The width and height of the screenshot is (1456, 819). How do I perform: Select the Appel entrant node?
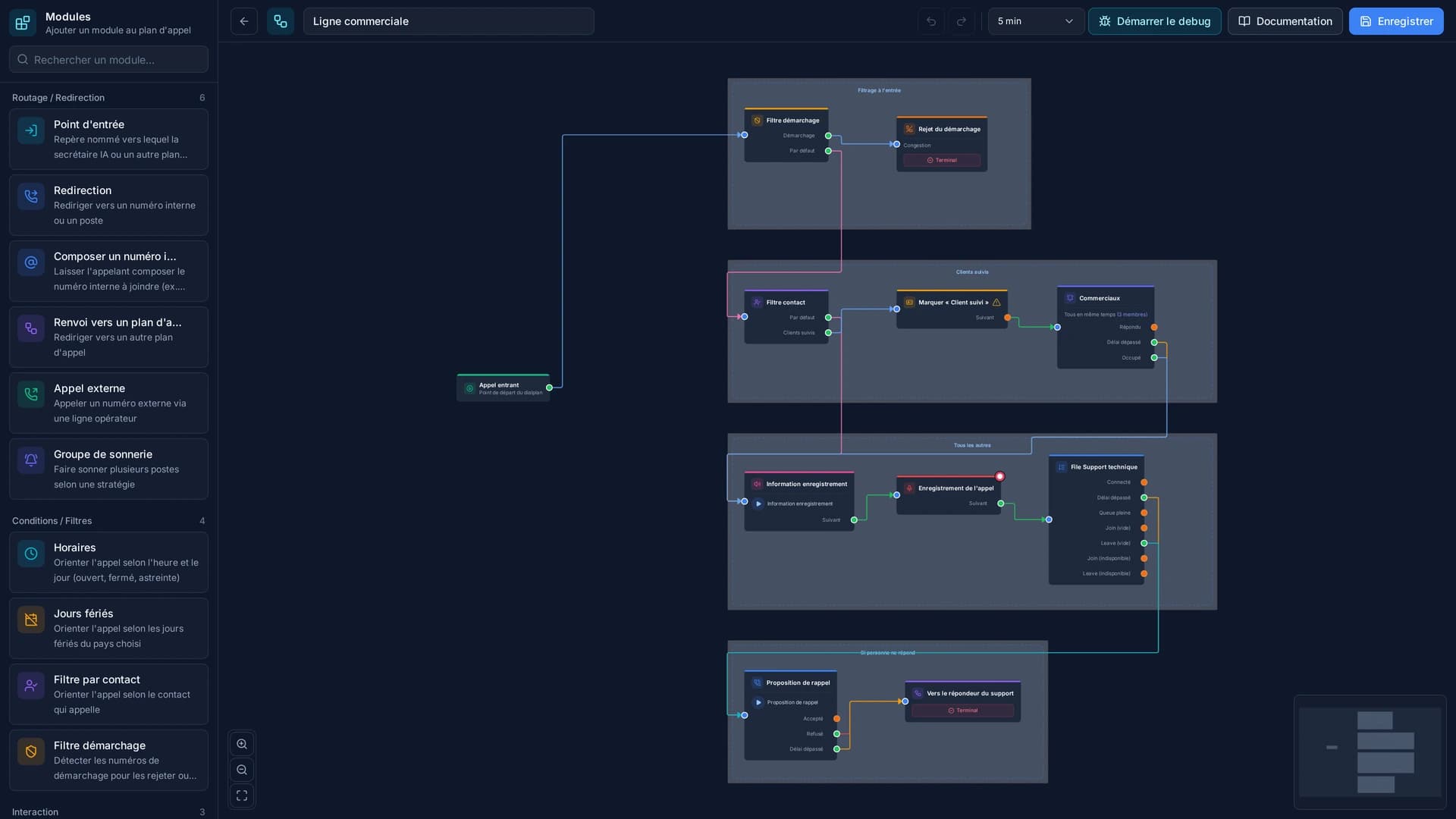pyautogui.click(x=504, y=388)
